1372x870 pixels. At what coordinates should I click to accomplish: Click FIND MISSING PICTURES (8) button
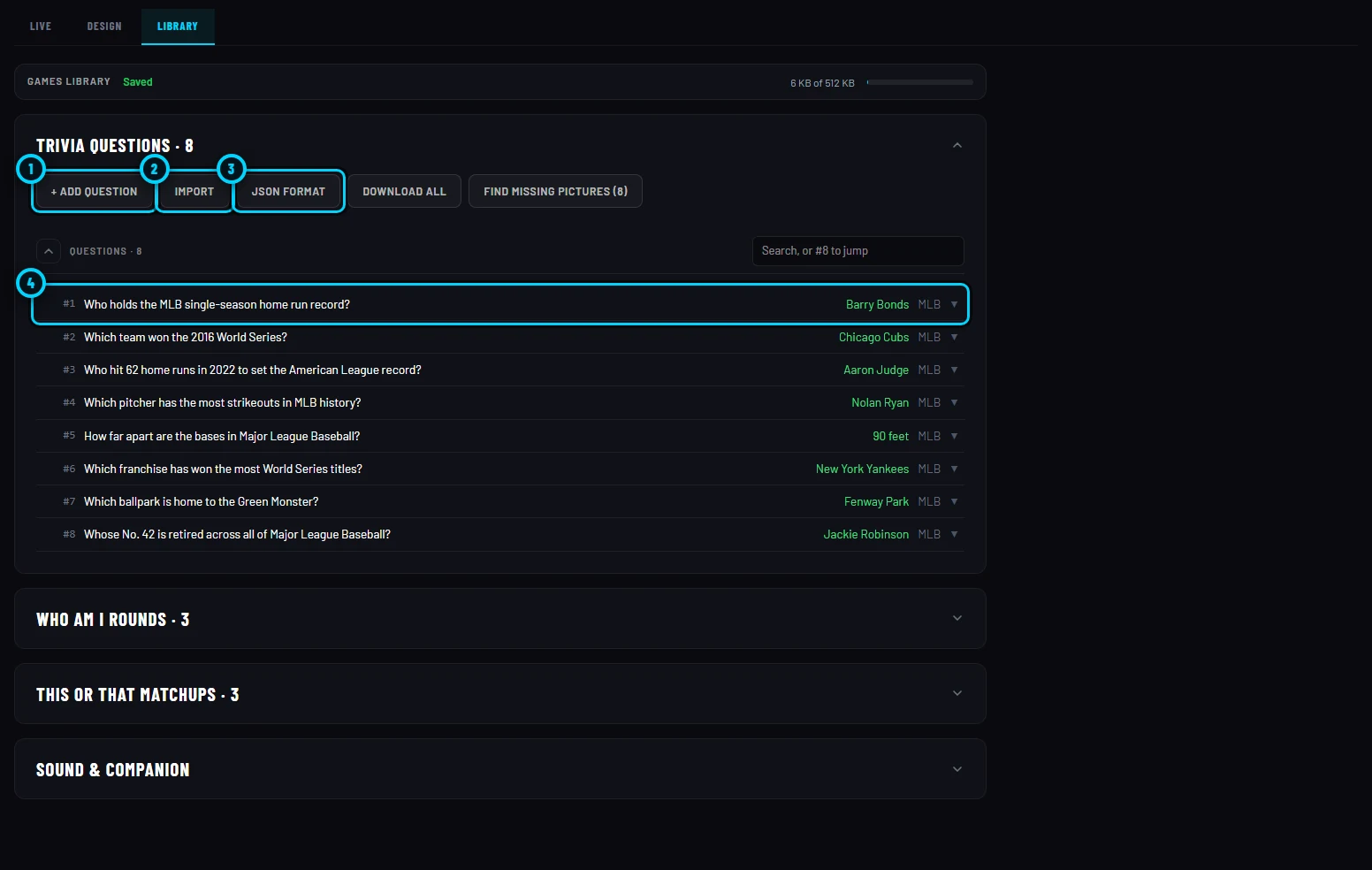tap(555, 192)
